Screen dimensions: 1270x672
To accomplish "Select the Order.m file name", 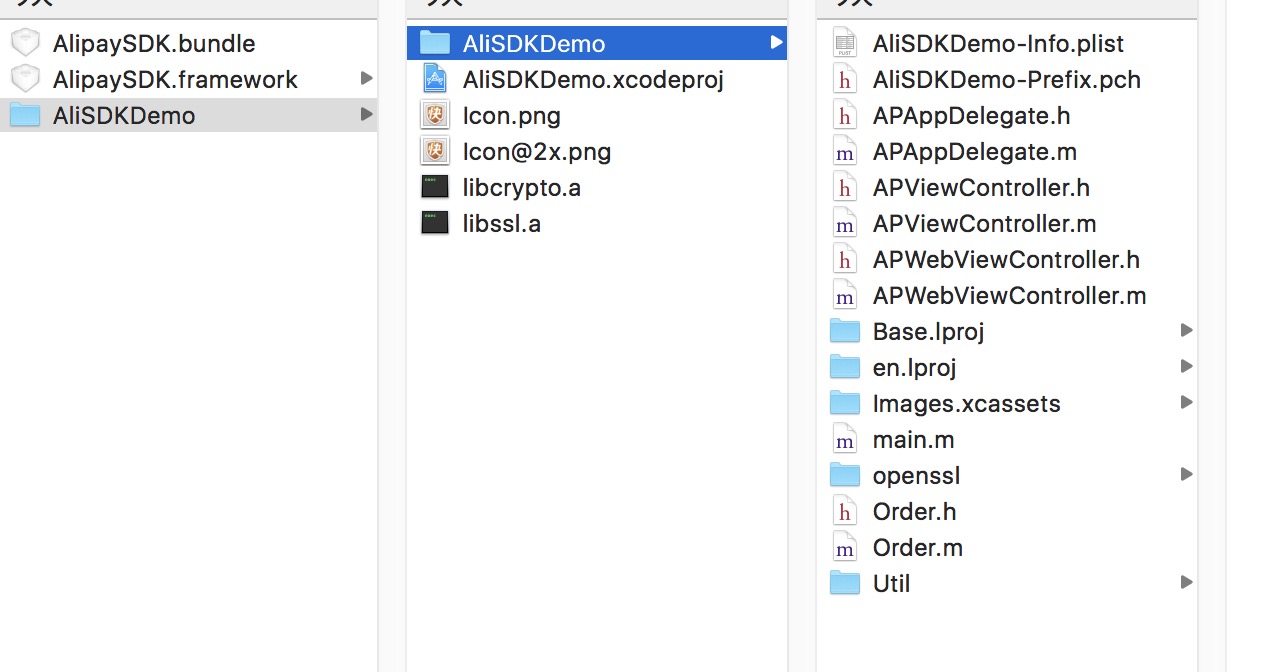I will tap(918, 548).
